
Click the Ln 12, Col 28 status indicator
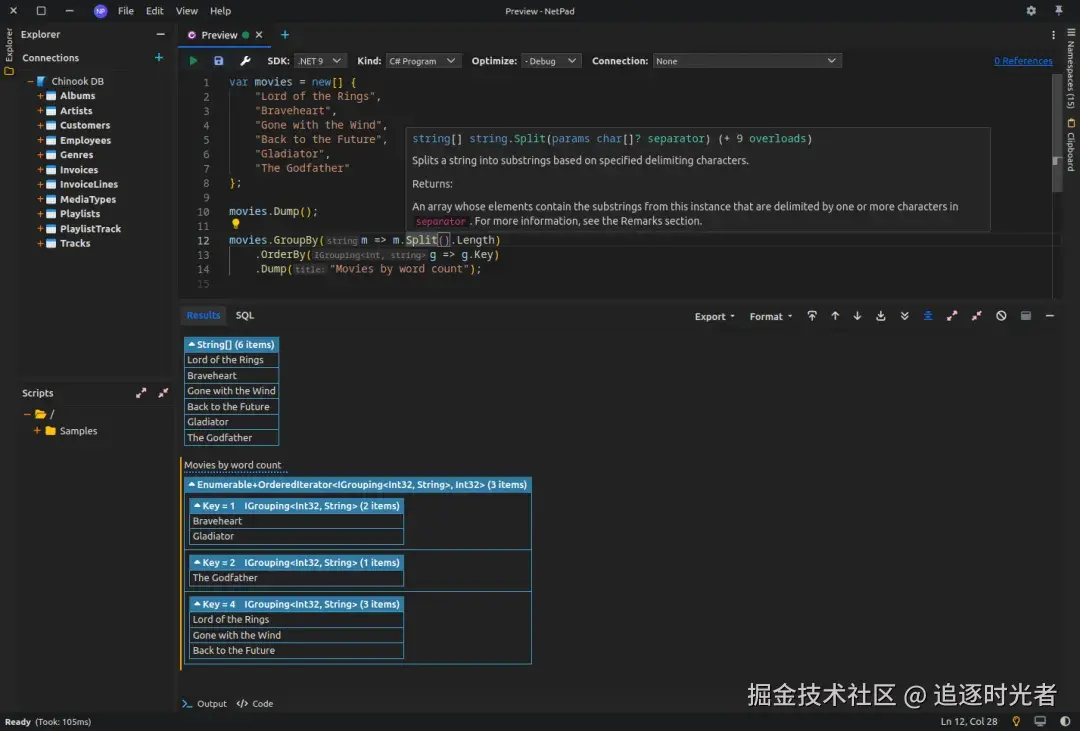point(968,721)
